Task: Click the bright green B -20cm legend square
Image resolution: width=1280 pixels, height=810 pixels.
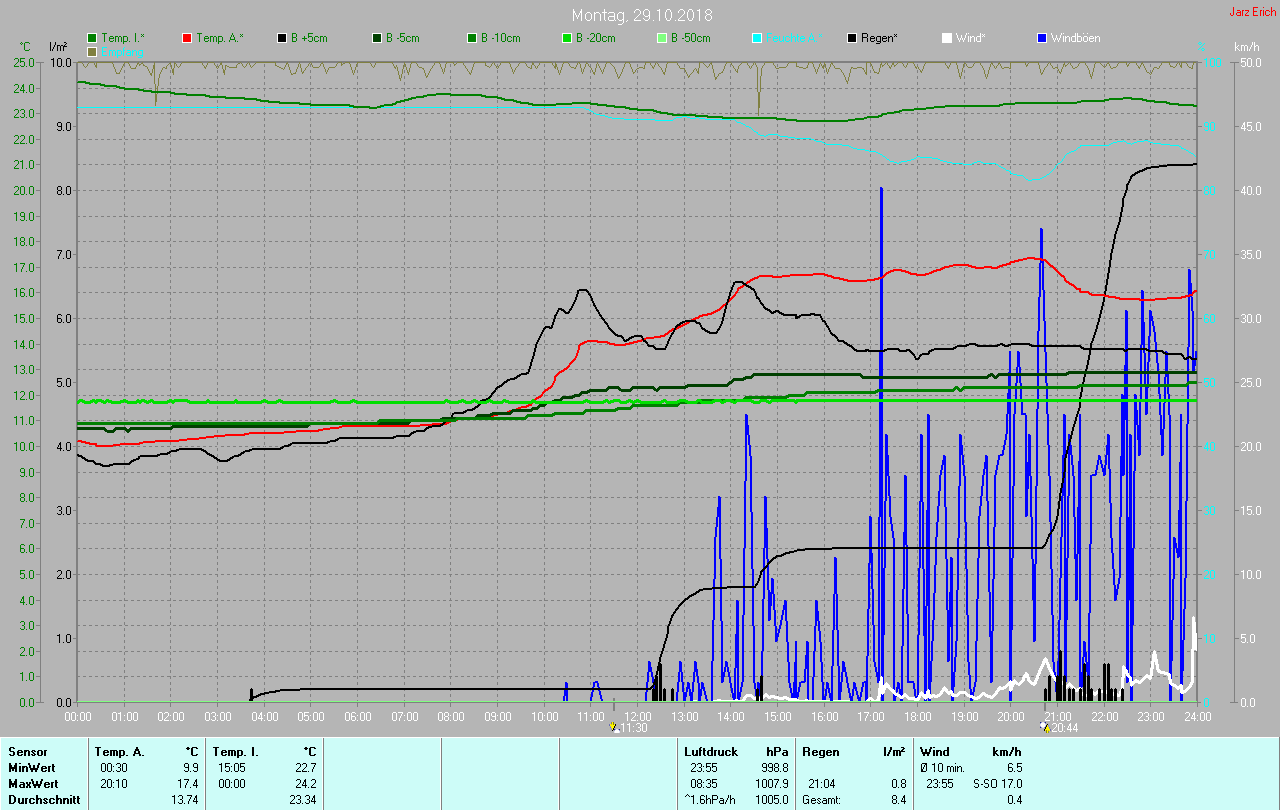Action: click(x=567, y=38)
